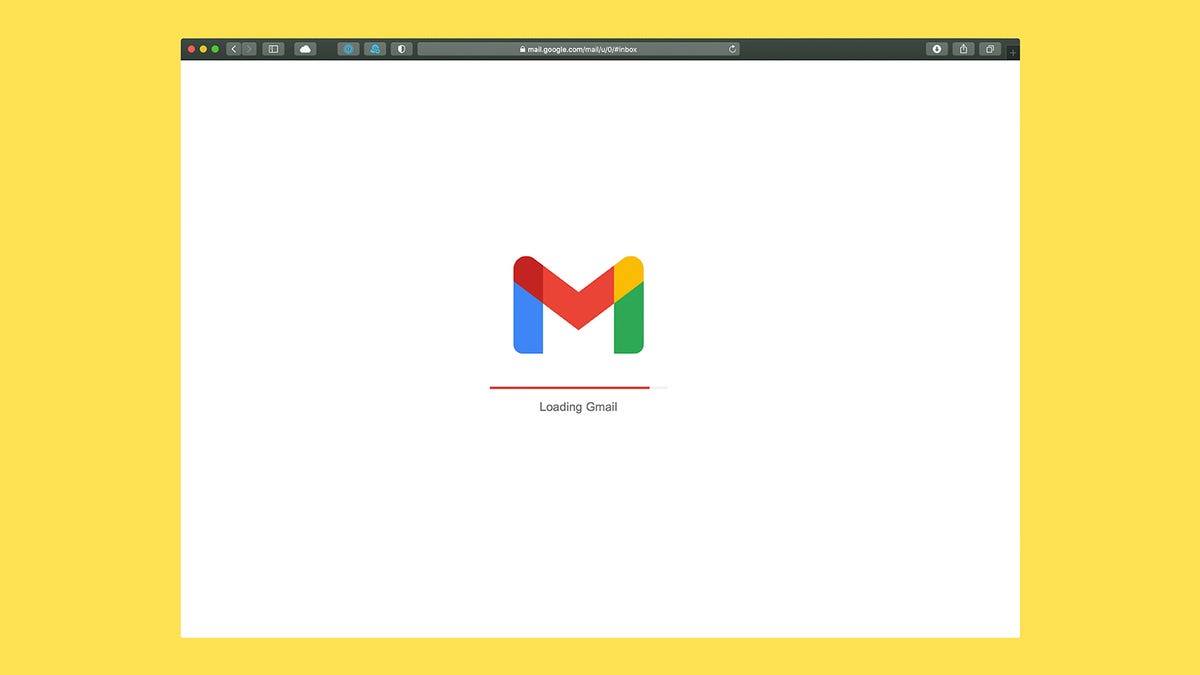Click the Safari back navigation arrow

(x=234, y=49)
